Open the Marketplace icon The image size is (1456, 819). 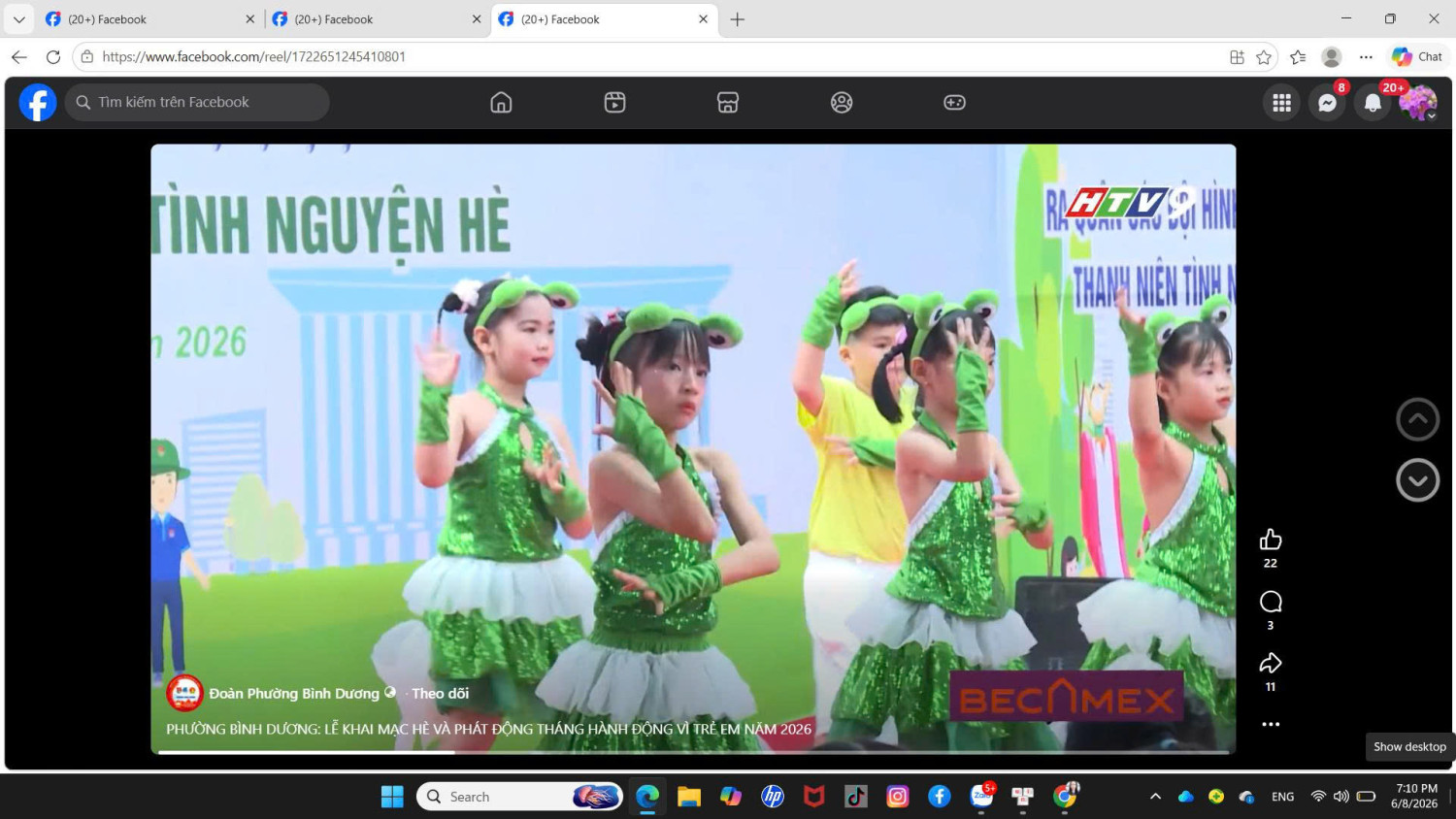[x=728, y=102]
